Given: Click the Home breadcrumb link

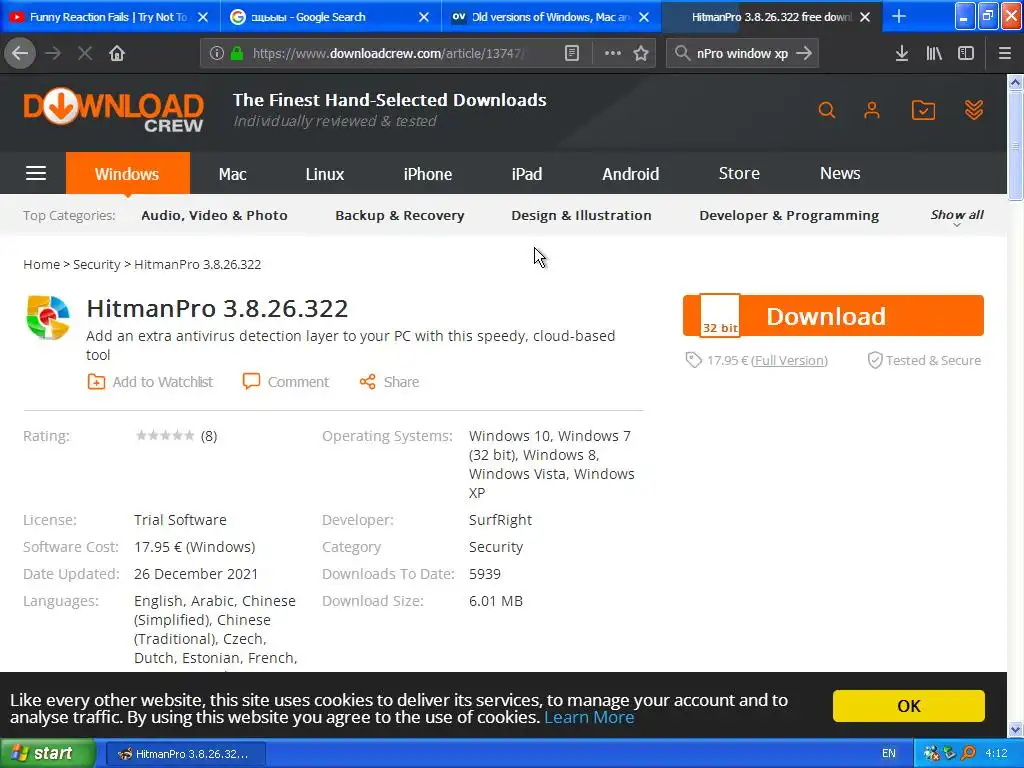Looking at the screenshot, I should pos(41,264).
